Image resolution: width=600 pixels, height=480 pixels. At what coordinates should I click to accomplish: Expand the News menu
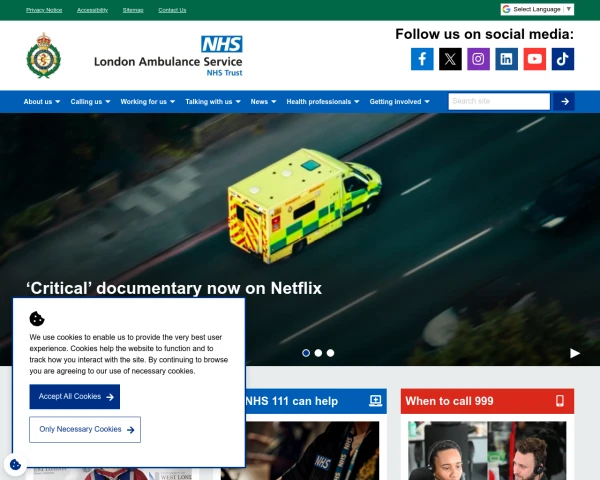pos(263,102)
